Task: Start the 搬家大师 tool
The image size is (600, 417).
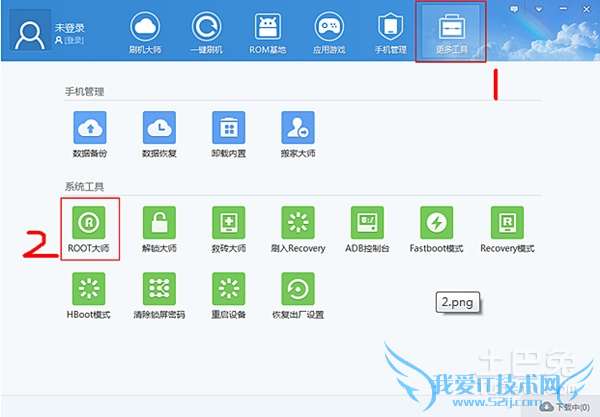Action: [298, 135]
